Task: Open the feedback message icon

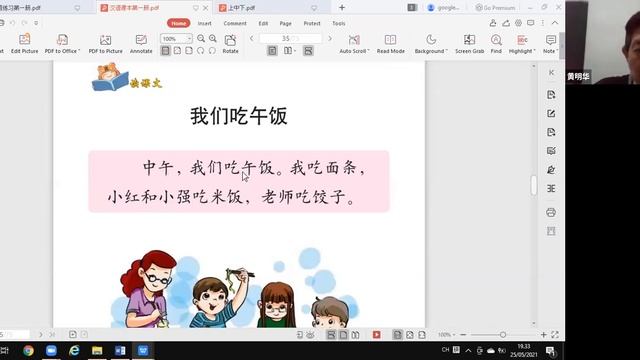Action: pos(531,23)
